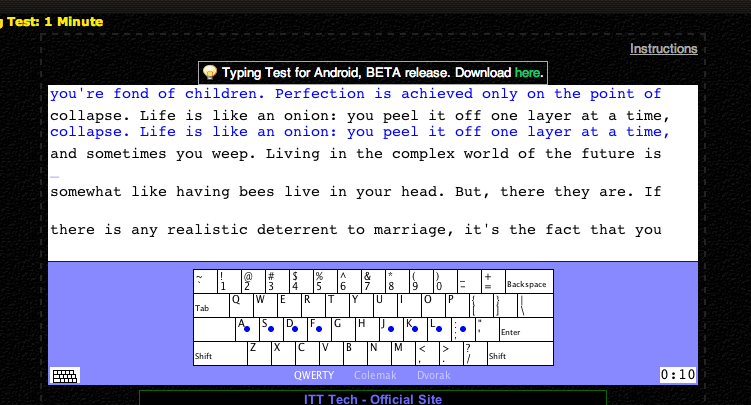Click the 'here' download link
The width and height of the screenshot is (751, 405).
click(527, 73)
